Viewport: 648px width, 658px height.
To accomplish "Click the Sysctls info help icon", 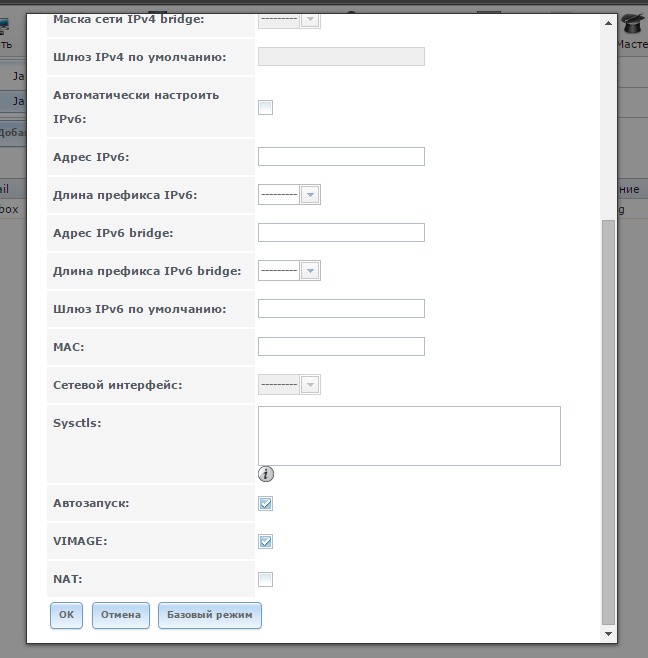I will [266, 474].
